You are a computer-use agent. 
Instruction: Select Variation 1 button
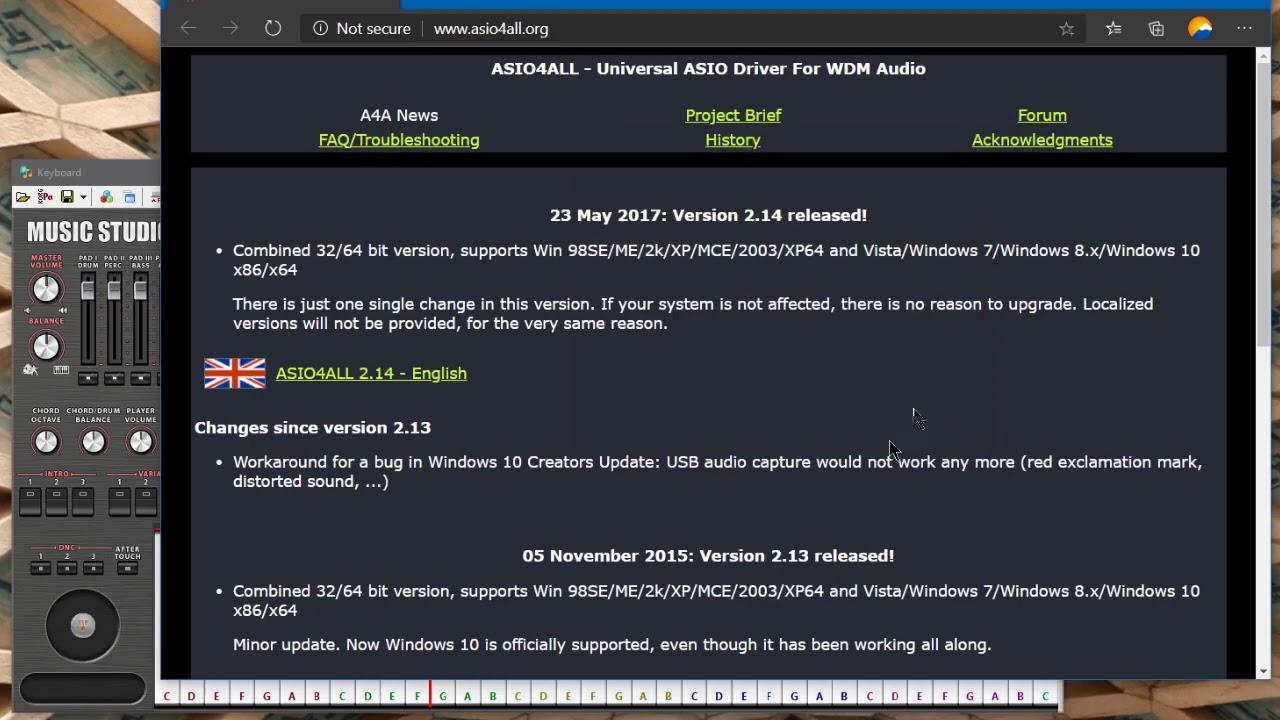pyautogui.click(x=119, y=502)
